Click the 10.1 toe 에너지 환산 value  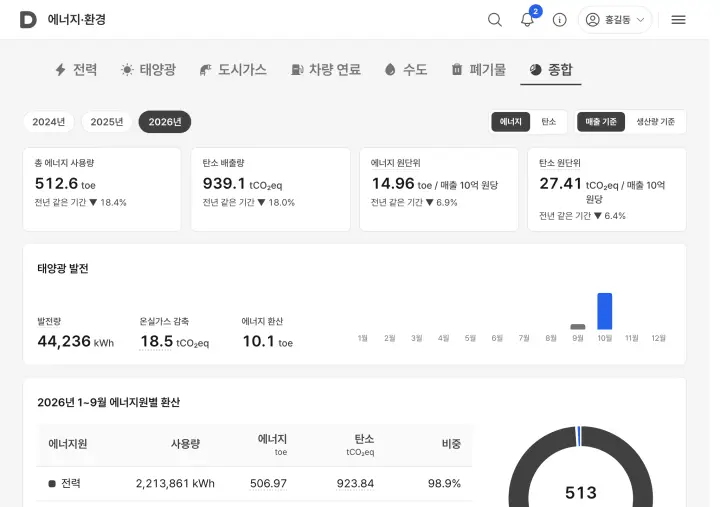(268, 341)
